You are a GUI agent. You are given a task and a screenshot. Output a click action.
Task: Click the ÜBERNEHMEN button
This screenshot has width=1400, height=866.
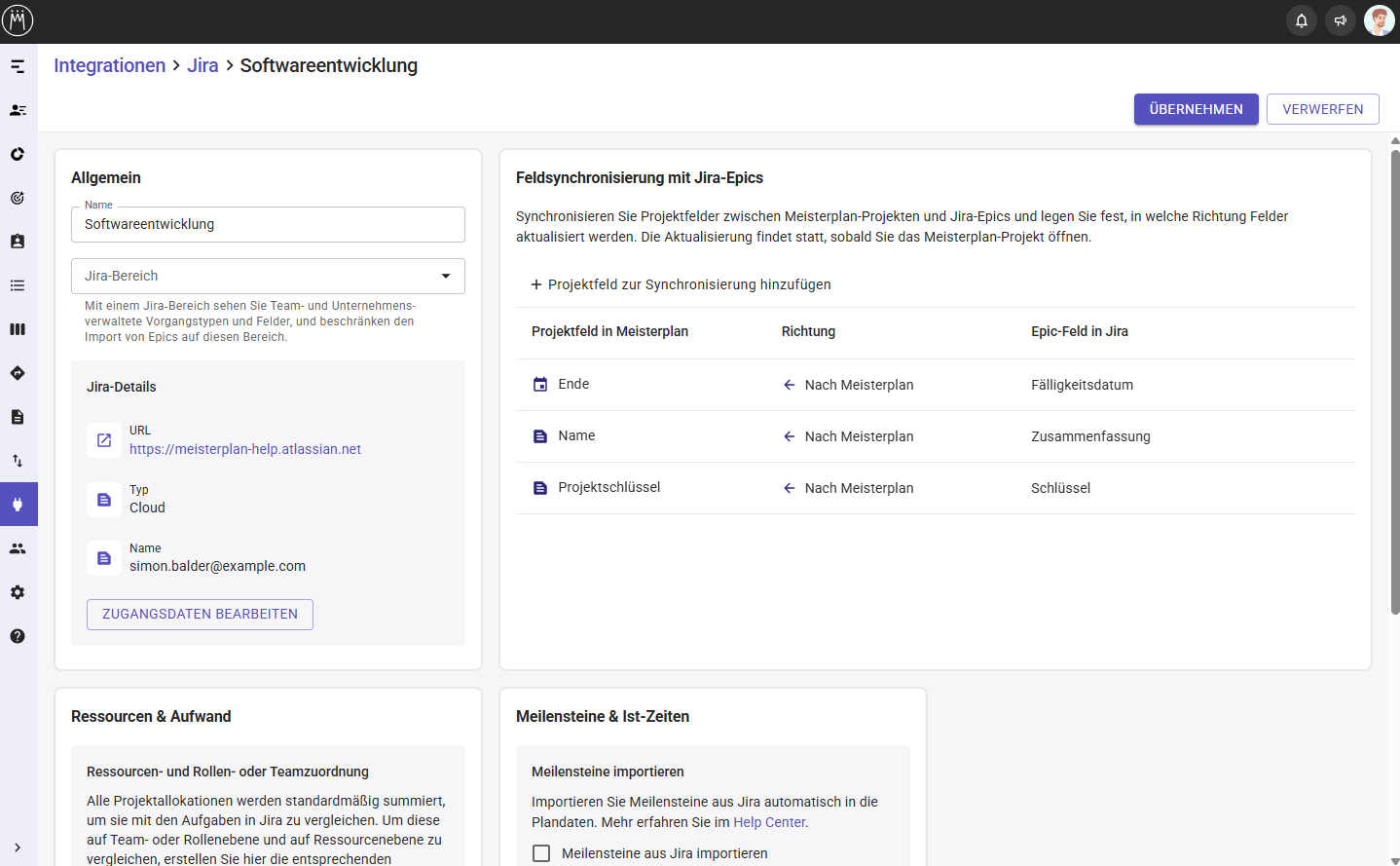[1196, 109]
